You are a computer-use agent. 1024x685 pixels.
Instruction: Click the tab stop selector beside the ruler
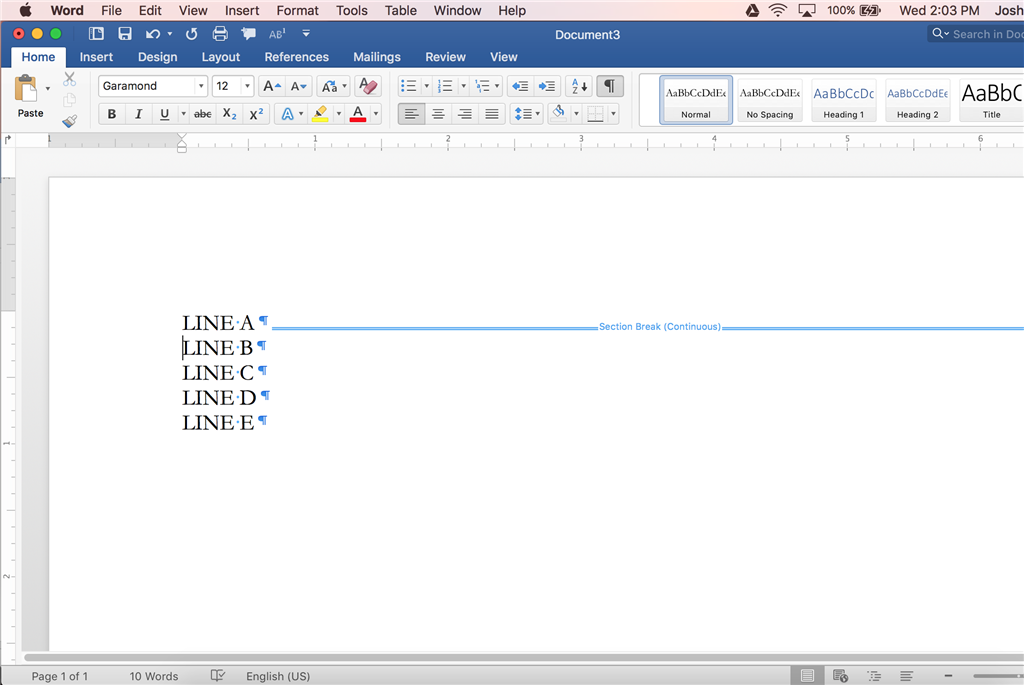(8, 140)
